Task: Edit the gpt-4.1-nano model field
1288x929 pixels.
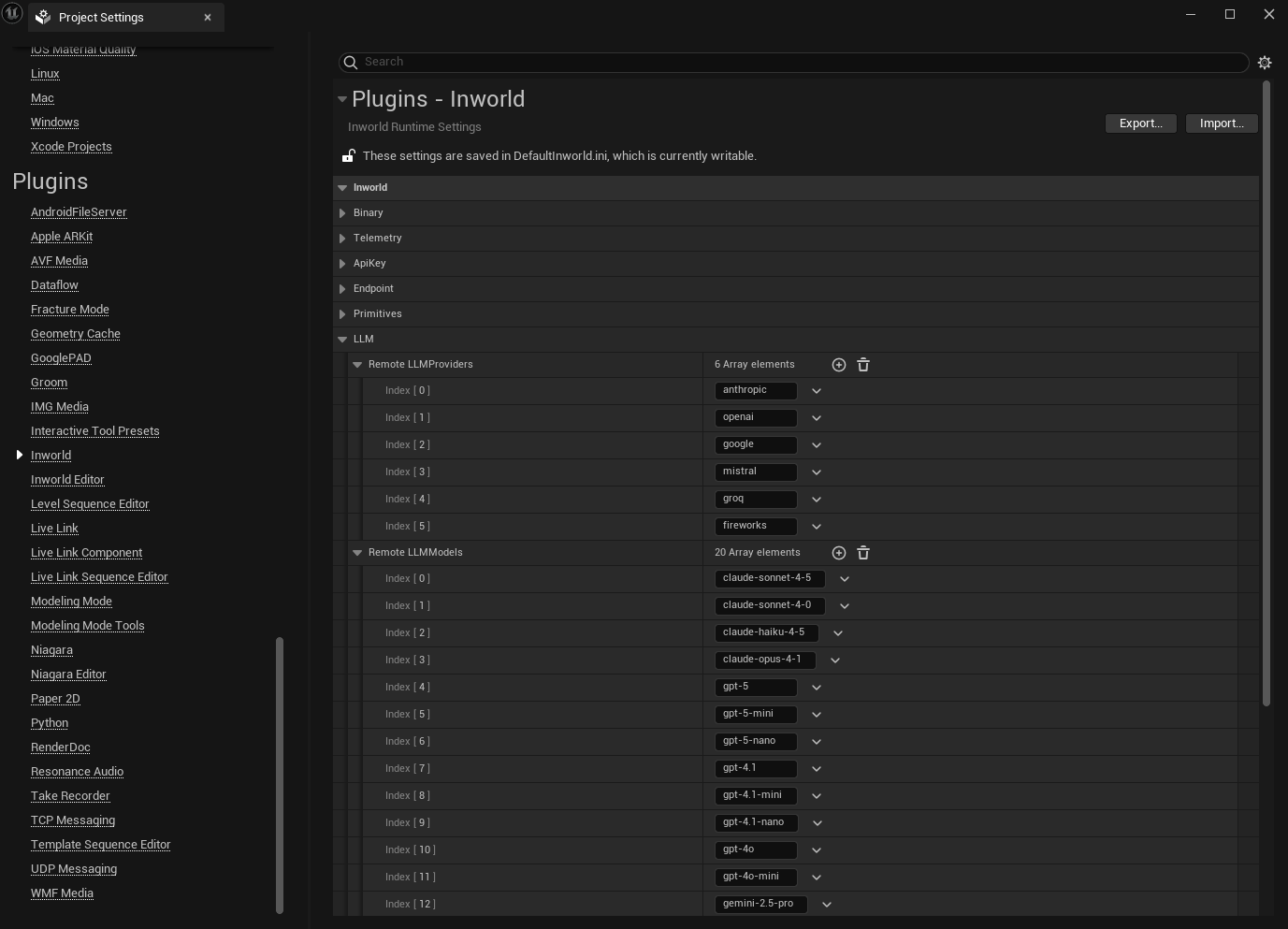Action: pyautogui.click(x=757, y=823)
